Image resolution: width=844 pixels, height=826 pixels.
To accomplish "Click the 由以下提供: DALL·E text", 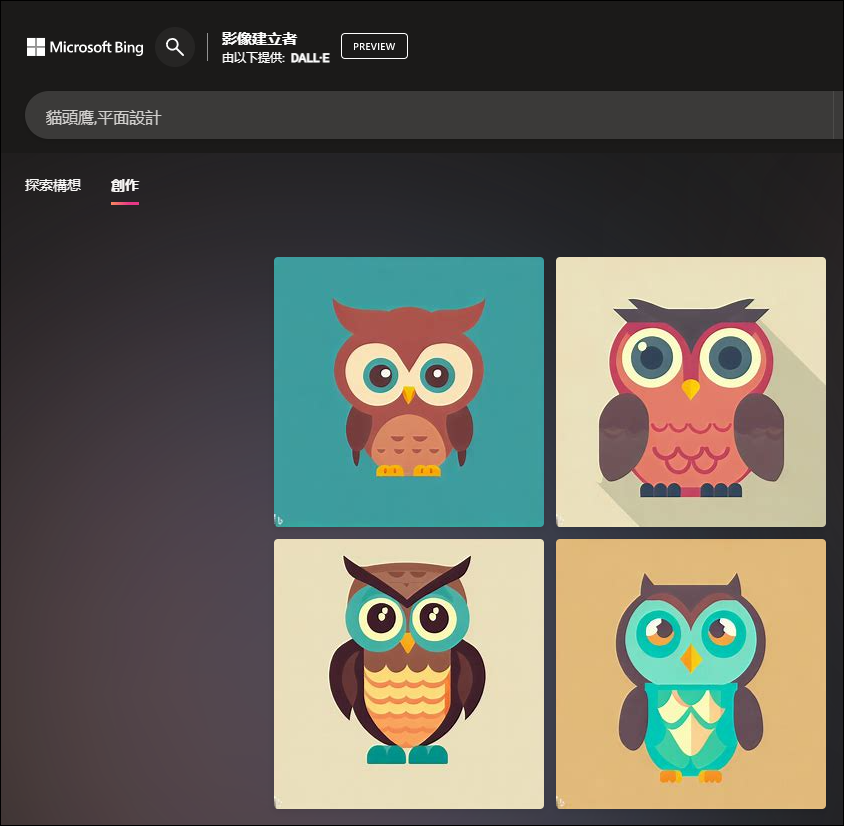I will 276,58.
